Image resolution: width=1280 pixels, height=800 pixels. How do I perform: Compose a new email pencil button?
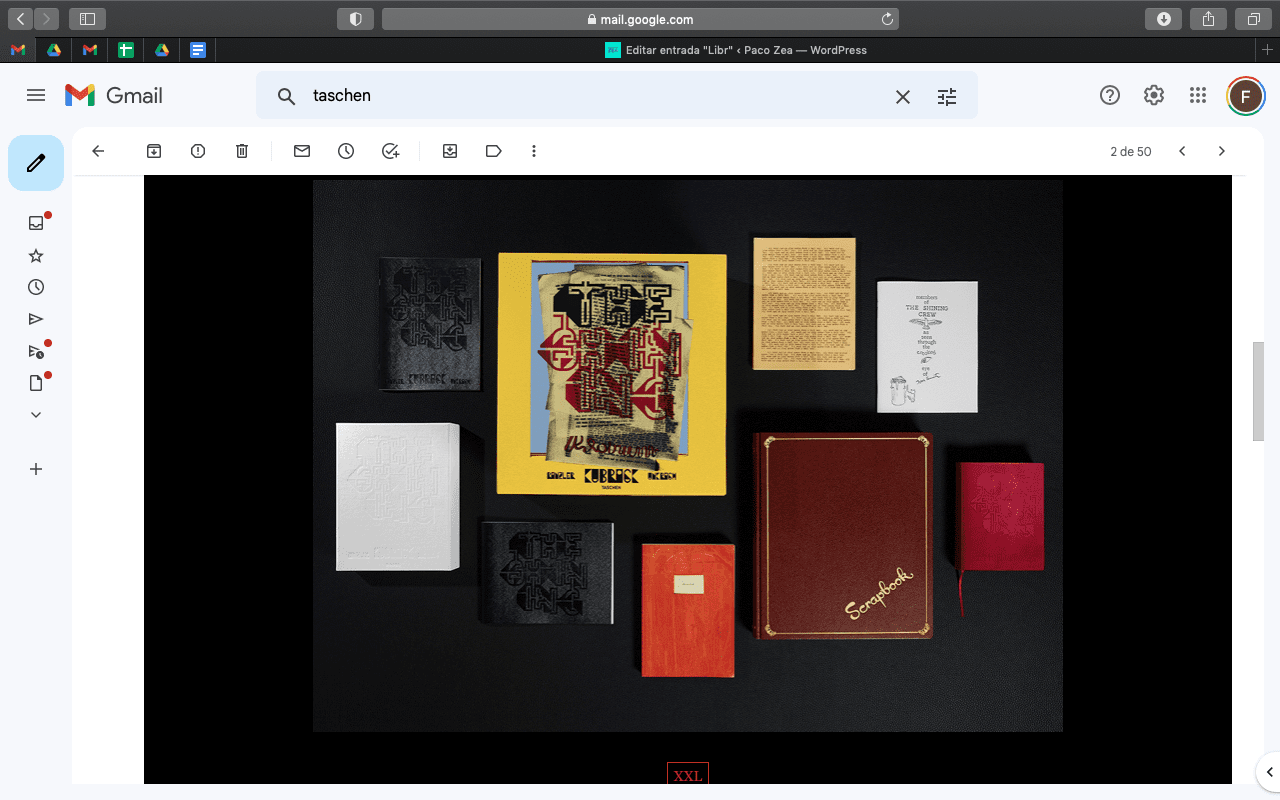tap(36, 163)
